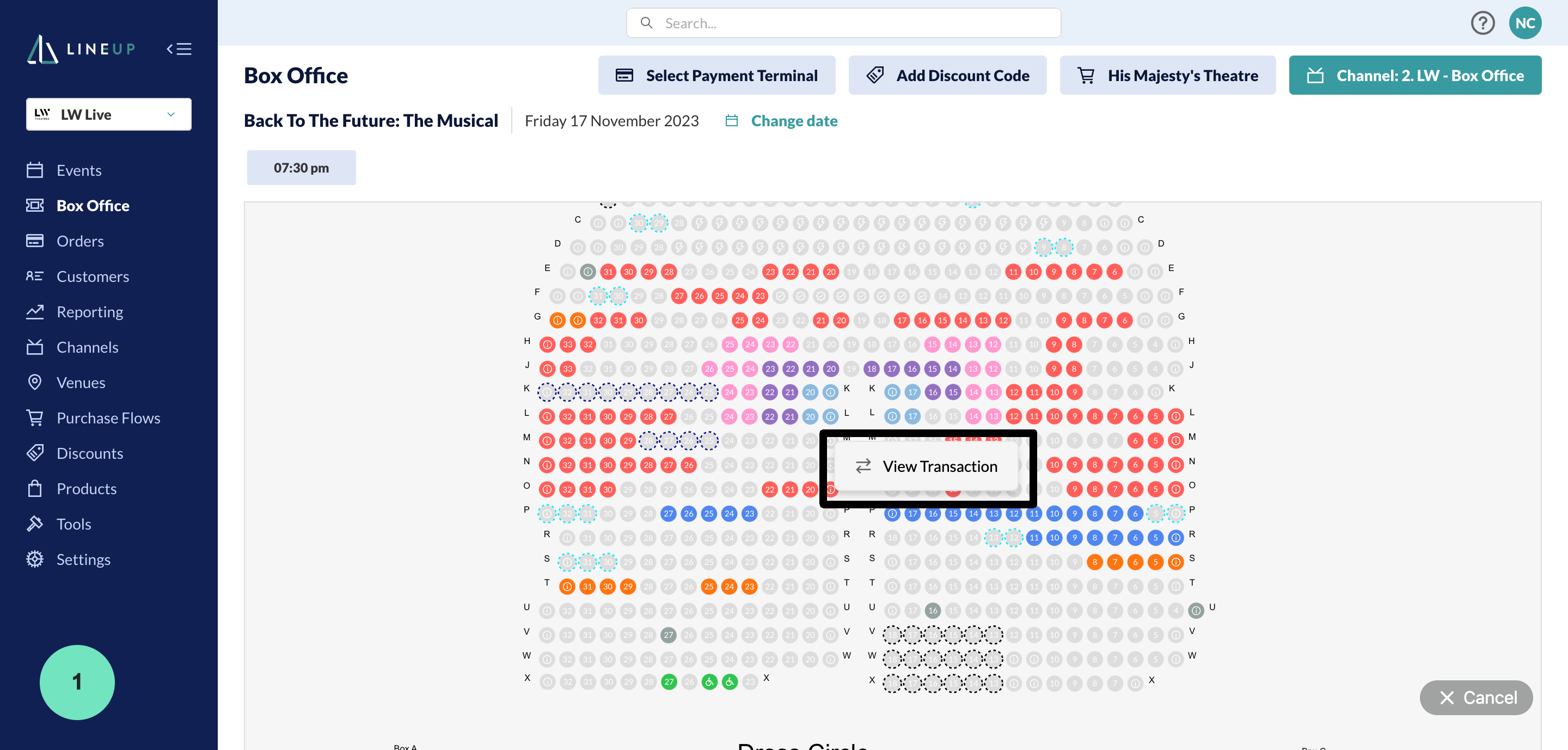
Task: Open Box Office in the sidebar
Action: pos(93,205)
